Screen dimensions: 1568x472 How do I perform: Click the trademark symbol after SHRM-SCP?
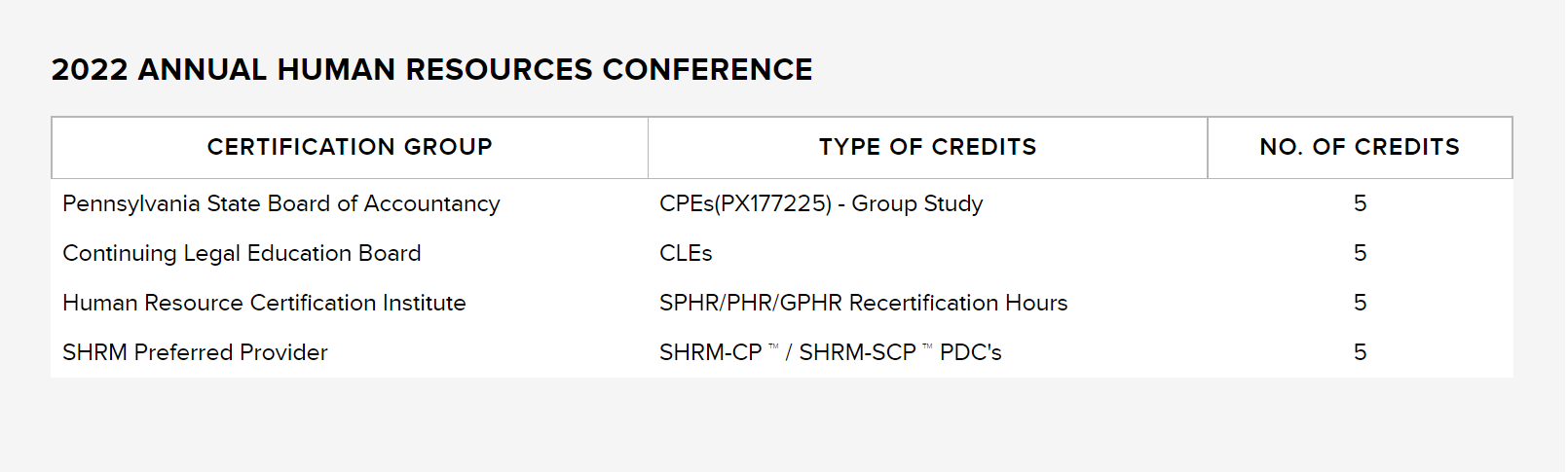point(927,346)
